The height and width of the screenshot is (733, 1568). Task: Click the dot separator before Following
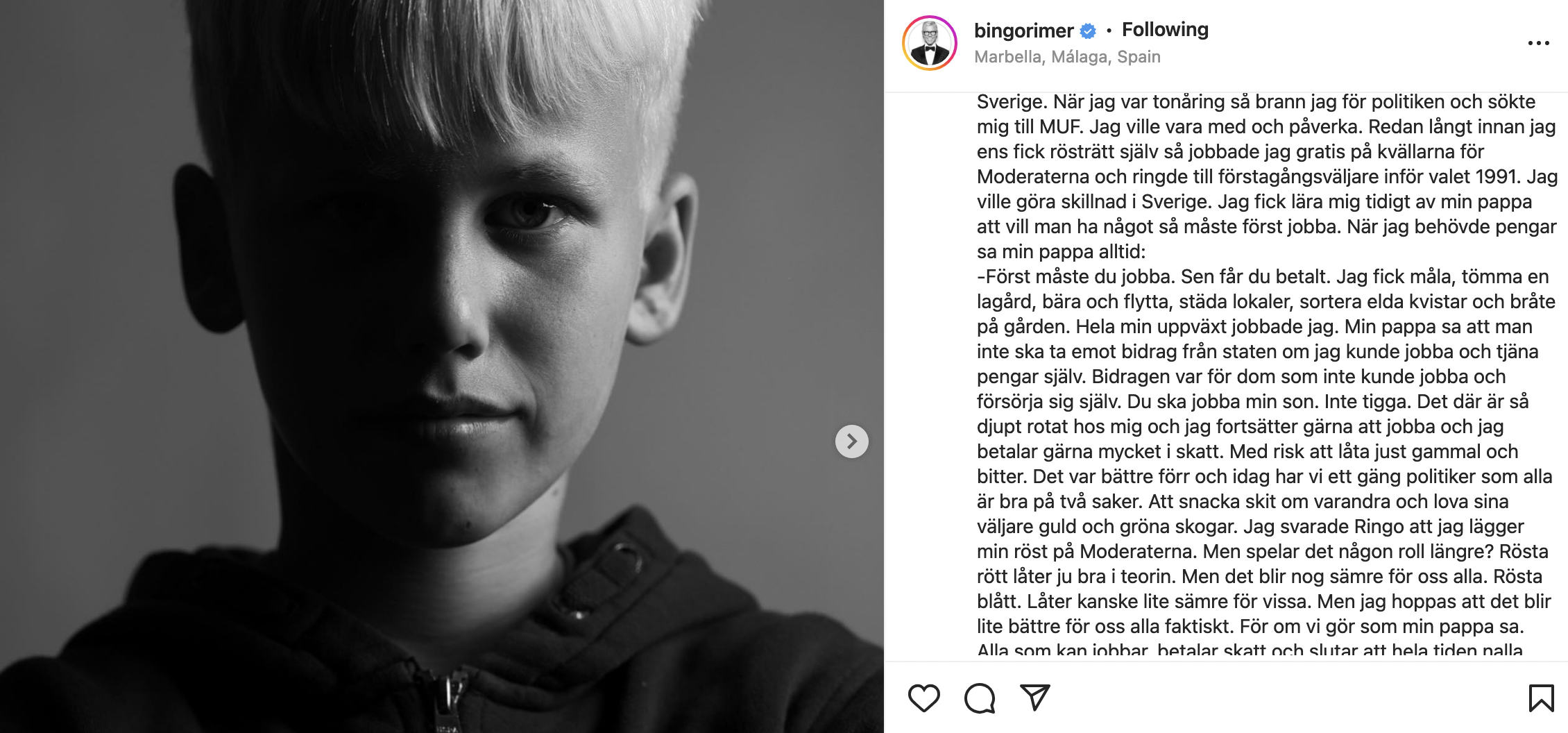(x=1109, y=31)
